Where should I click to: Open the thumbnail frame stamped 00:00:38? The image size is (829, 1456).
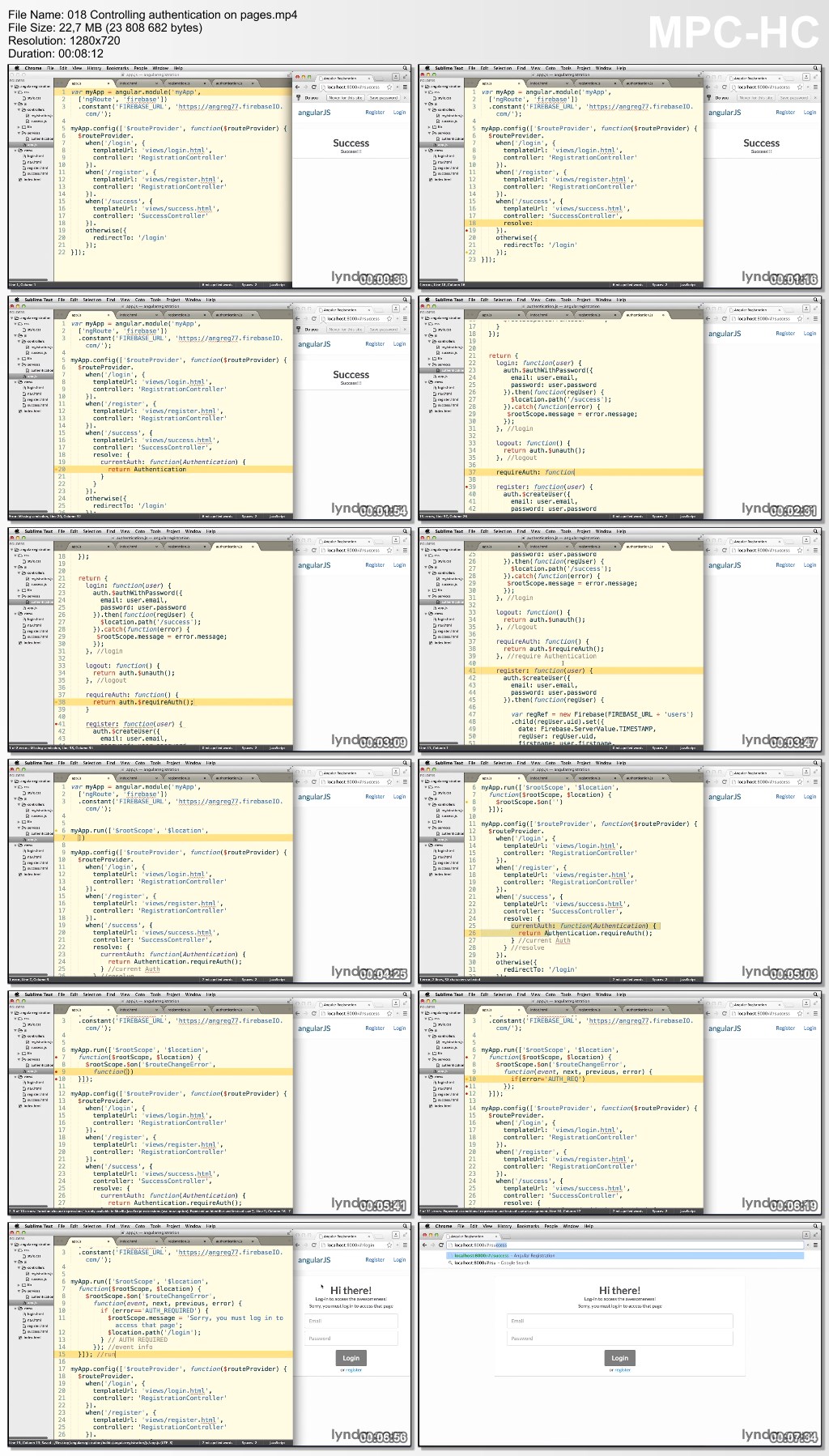coord(210,177)
